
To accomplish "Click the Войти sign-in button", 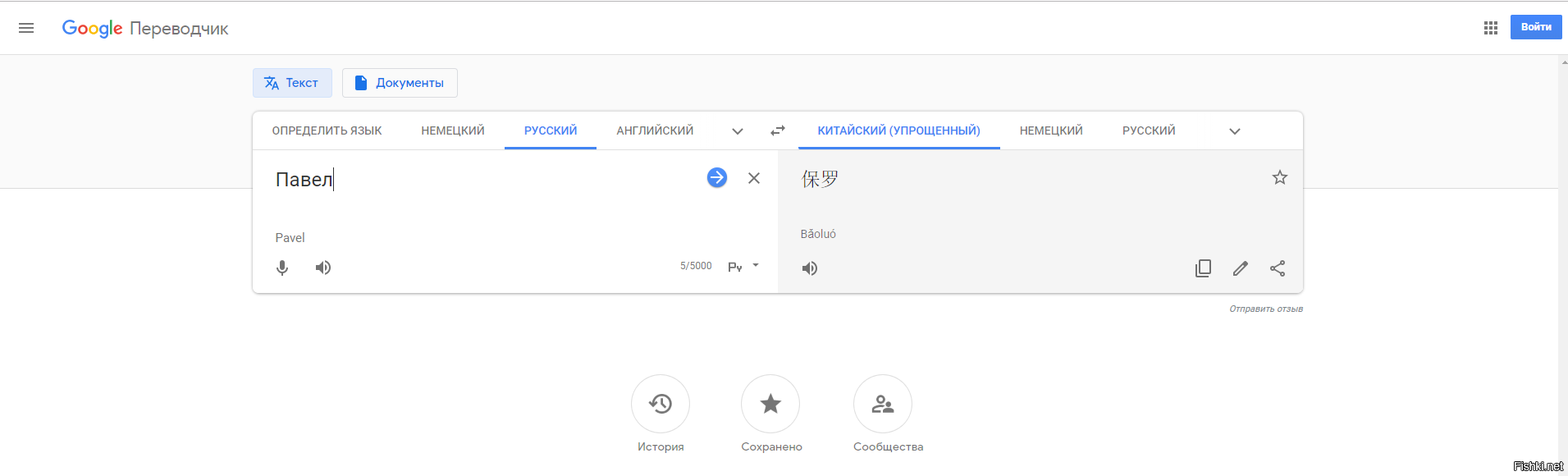I will pos(1535,27).
